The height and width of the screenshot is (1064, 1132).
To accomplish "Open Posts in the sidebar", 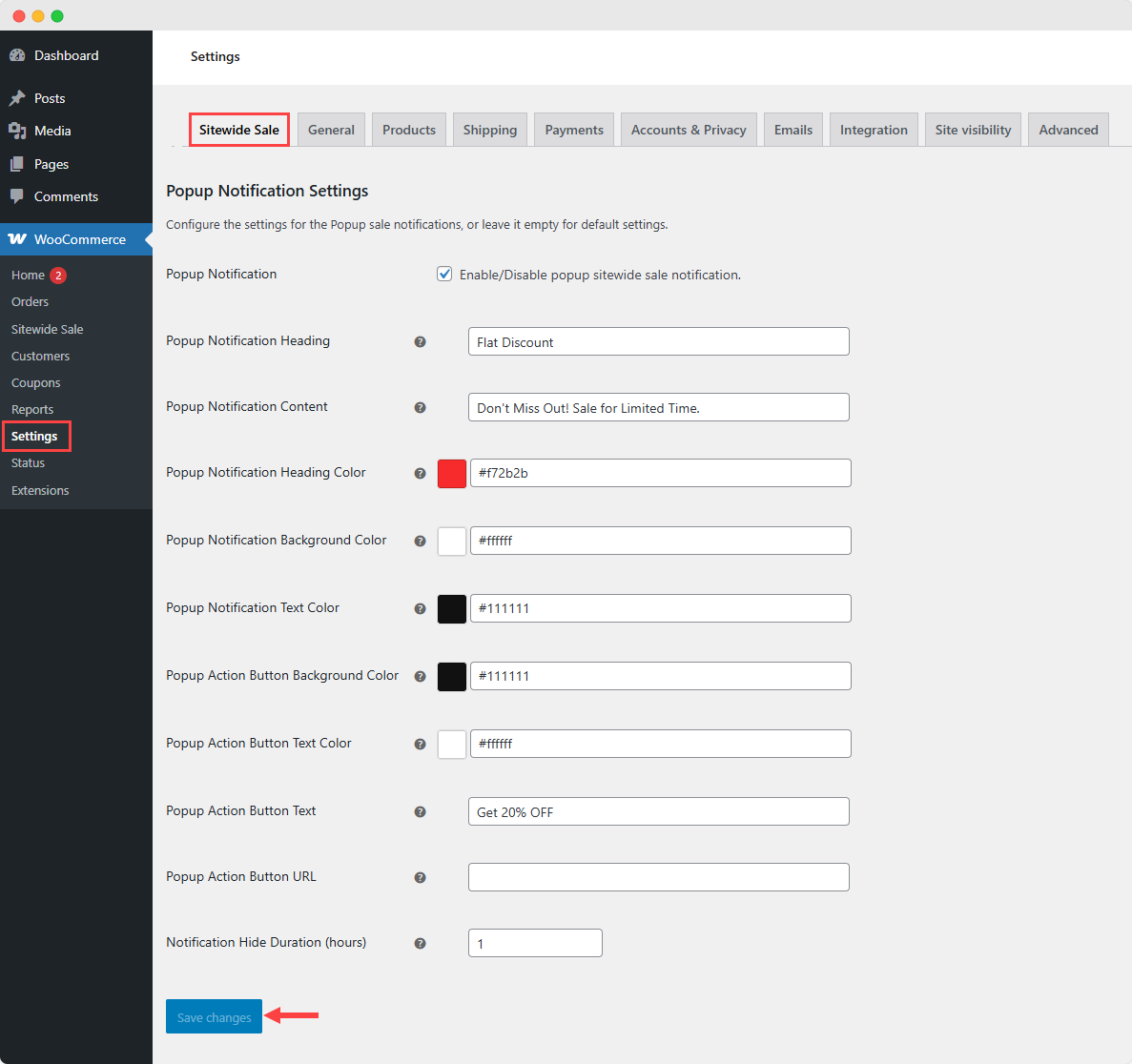I will coord(50,98).
